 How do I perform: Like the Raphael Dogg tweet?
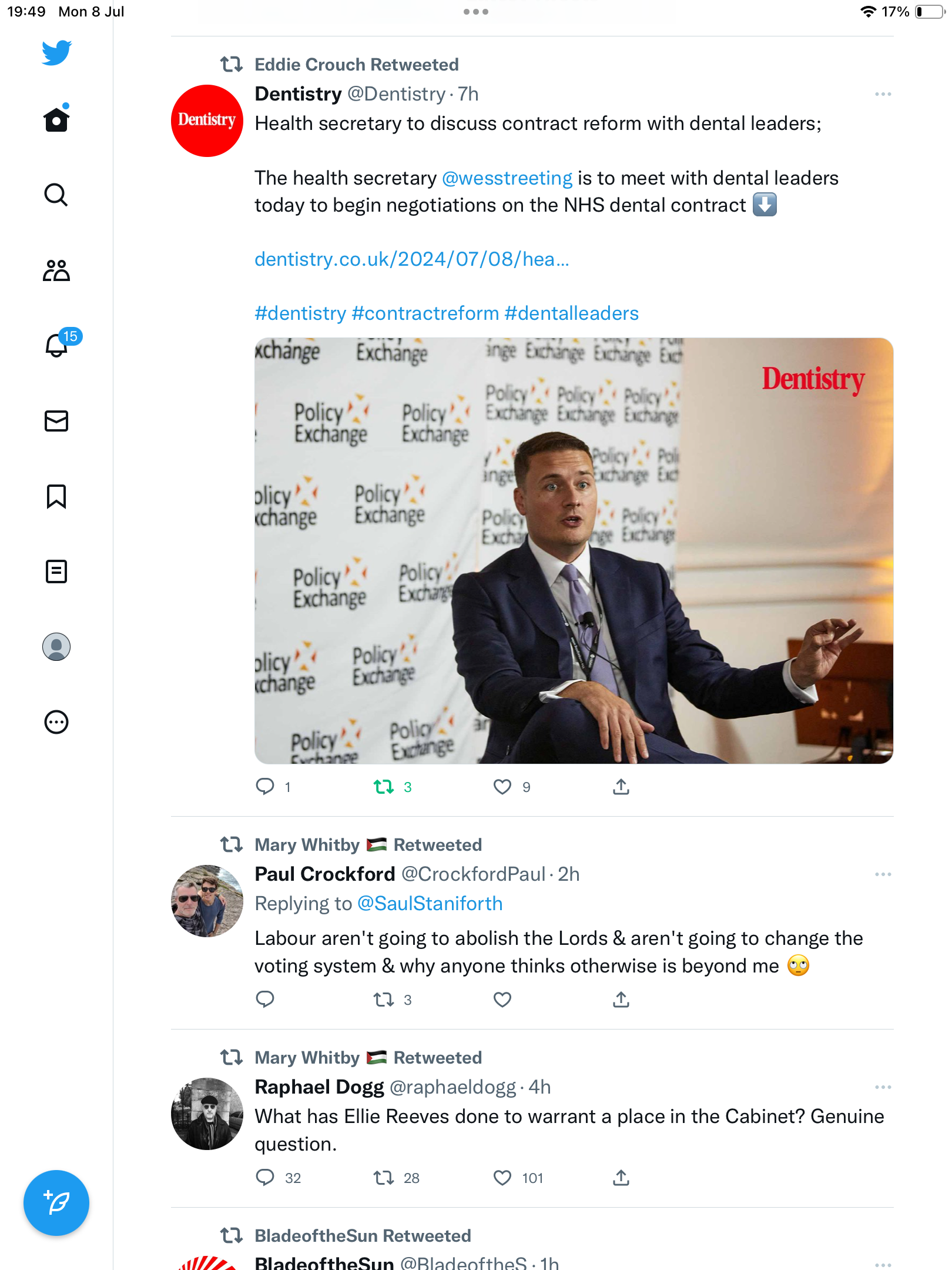point(502,1178)
